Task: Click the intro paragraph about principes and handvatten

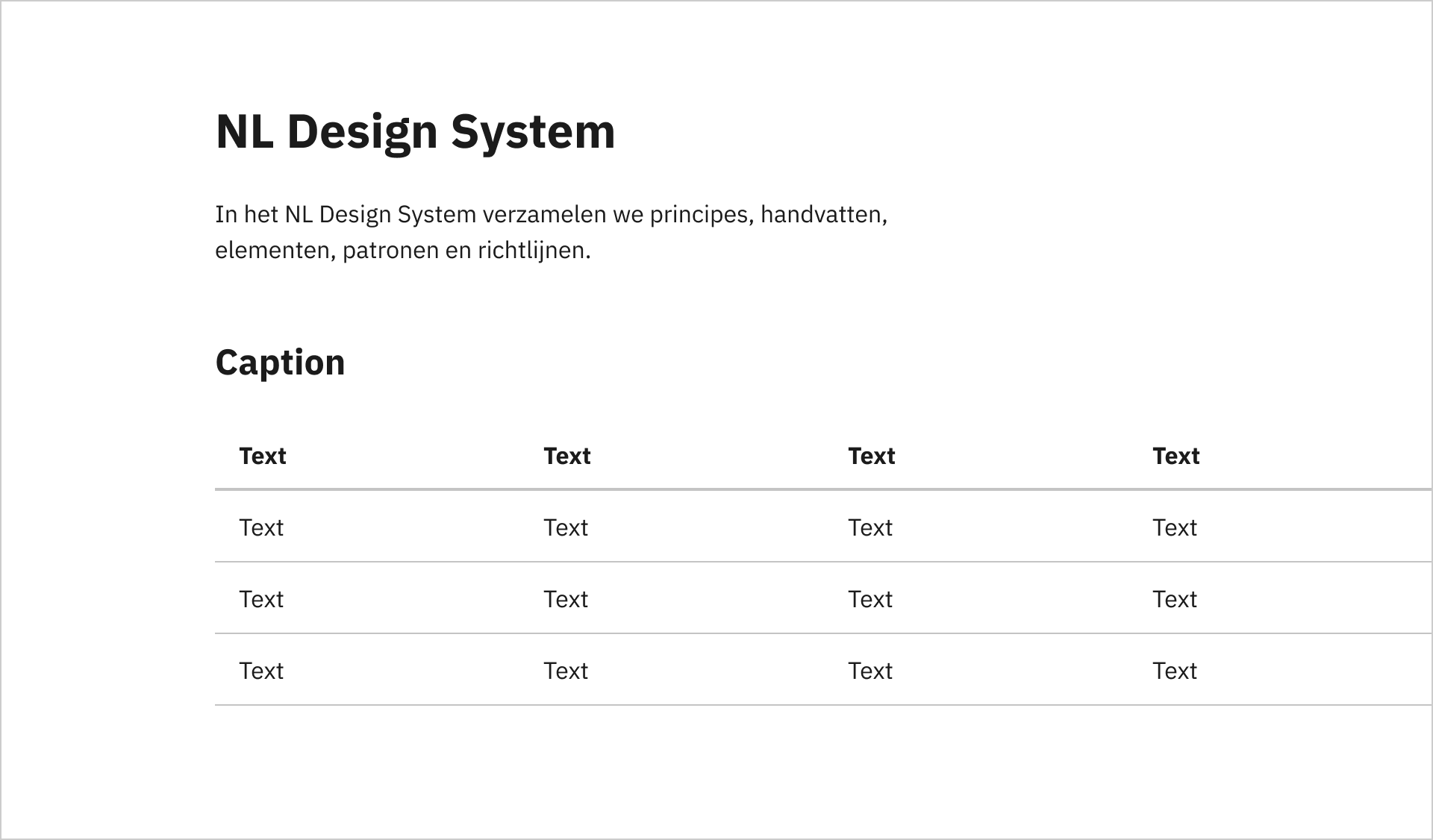Action: tap(552, 232)
